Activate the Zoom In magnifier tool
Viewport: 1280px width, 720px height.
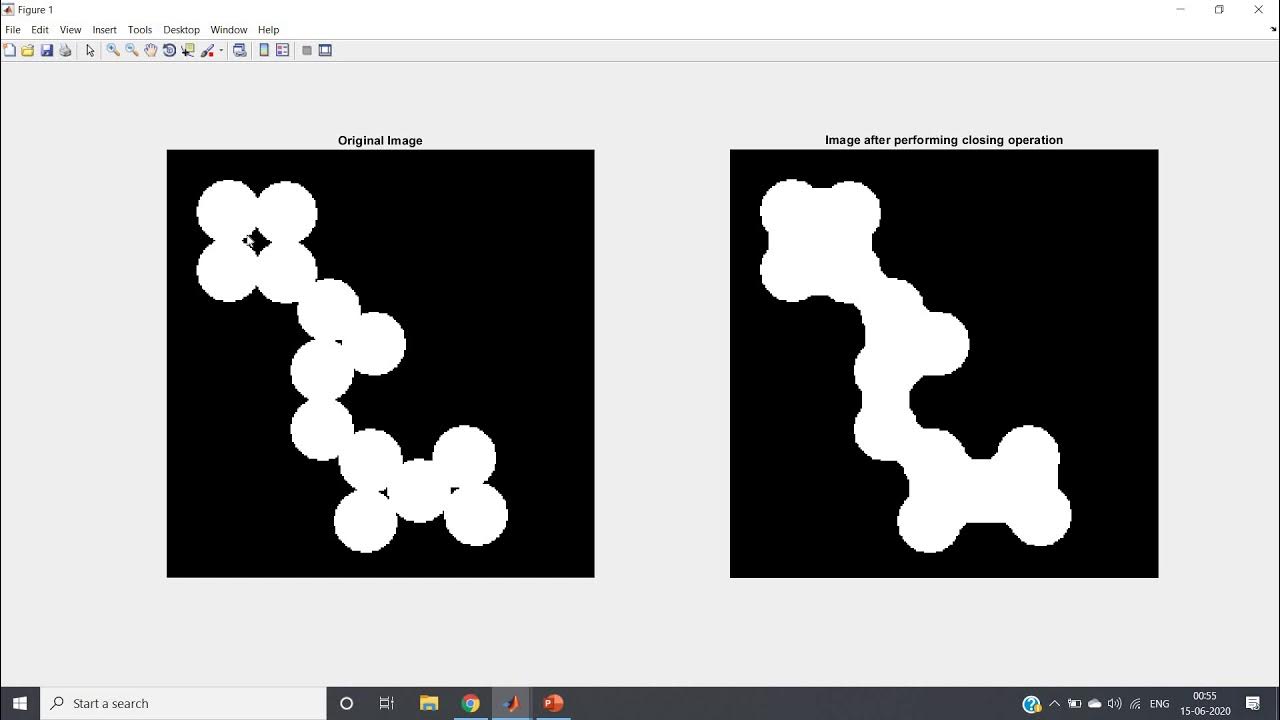[113, 50]
